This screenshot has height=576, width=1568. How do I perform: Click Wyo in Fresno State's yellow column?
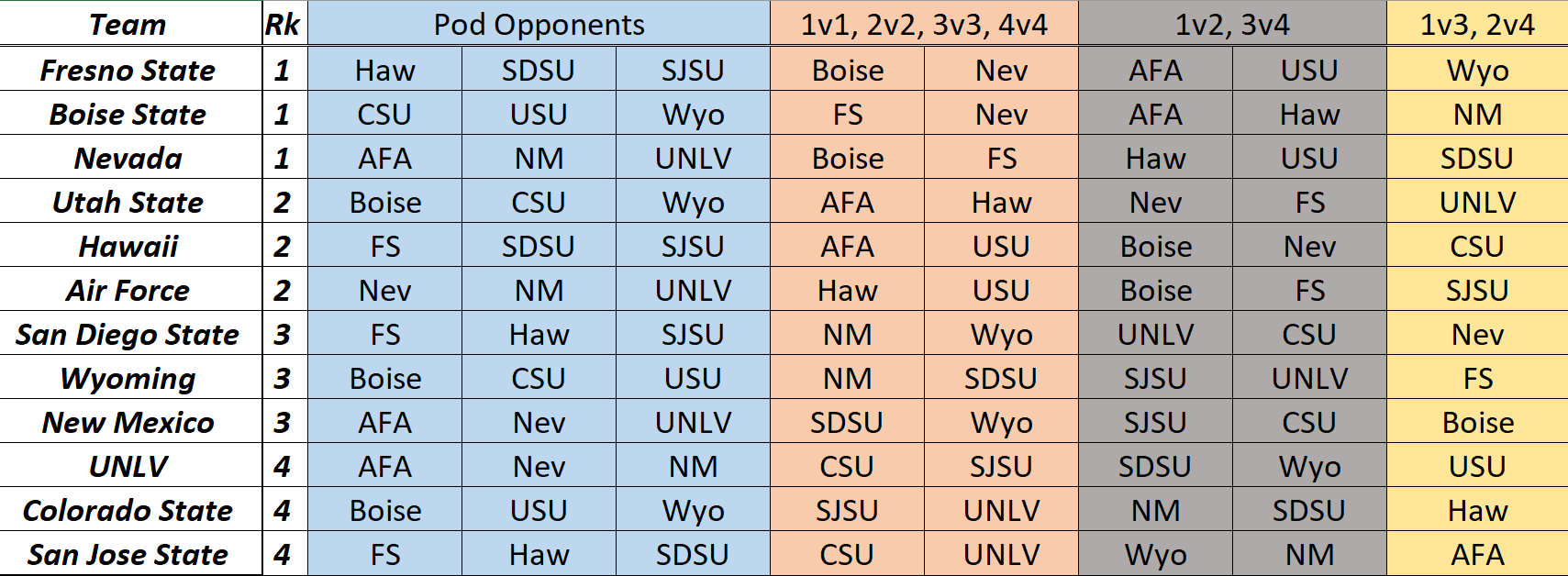pos(1477,69)
